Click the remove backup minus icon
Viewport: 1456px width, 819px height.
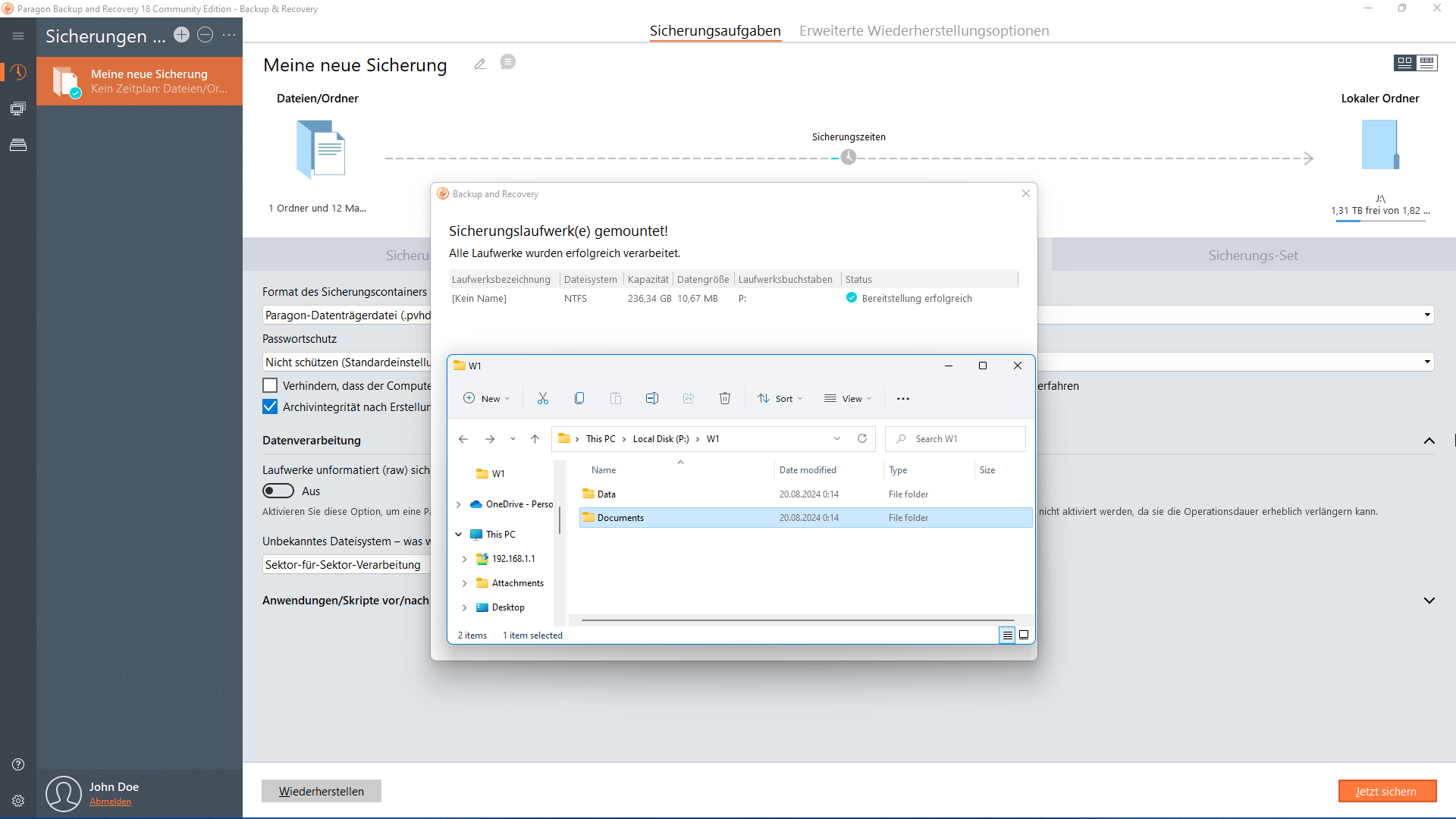205,35
